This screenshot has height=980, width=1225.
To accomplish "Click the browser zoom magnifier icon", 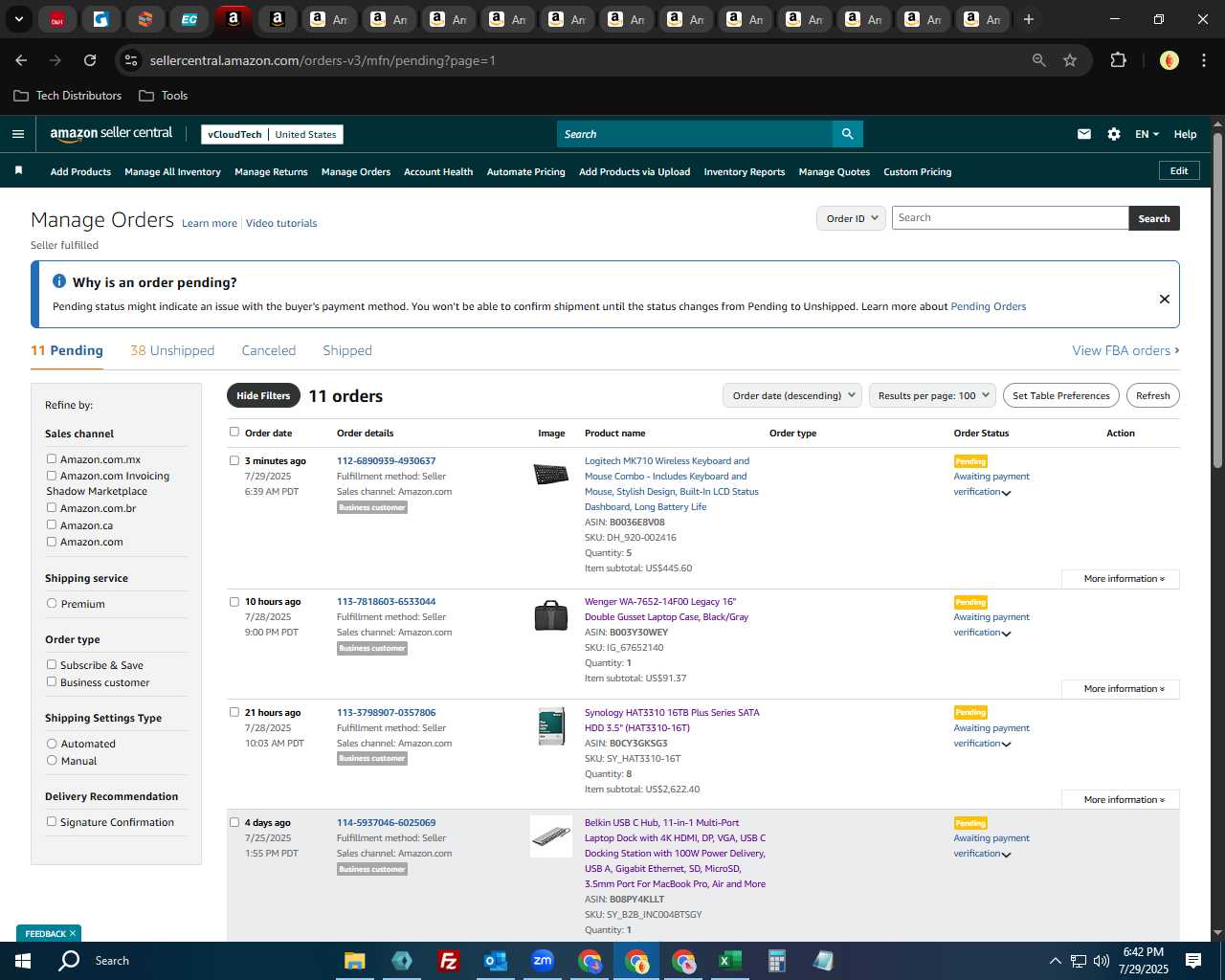I will tap(1039, 60).
